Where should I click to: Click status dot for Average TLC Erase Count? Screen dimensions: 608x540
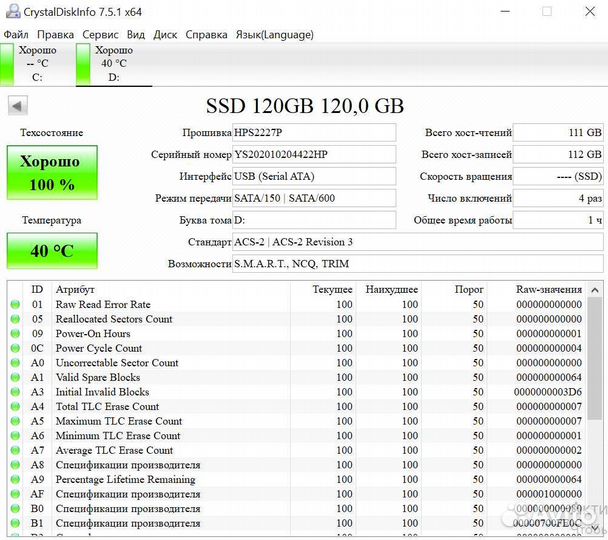coord(15,450)
